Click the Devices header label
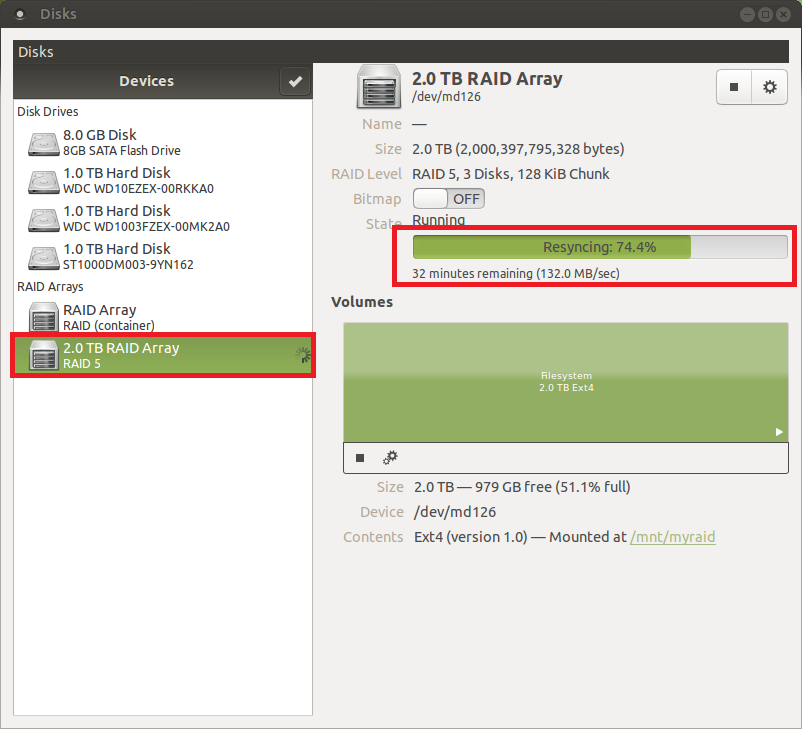The width and height of the screenshot is (802, 729). [146, 81]
